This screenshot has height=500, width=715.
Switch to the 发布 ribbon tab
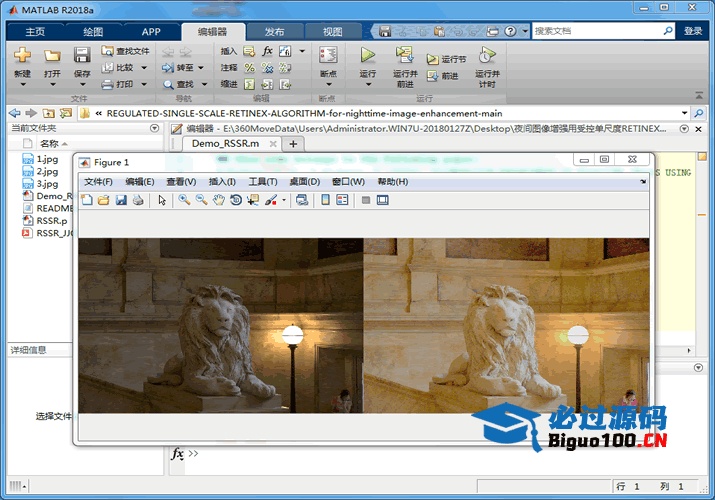point(274,31)
